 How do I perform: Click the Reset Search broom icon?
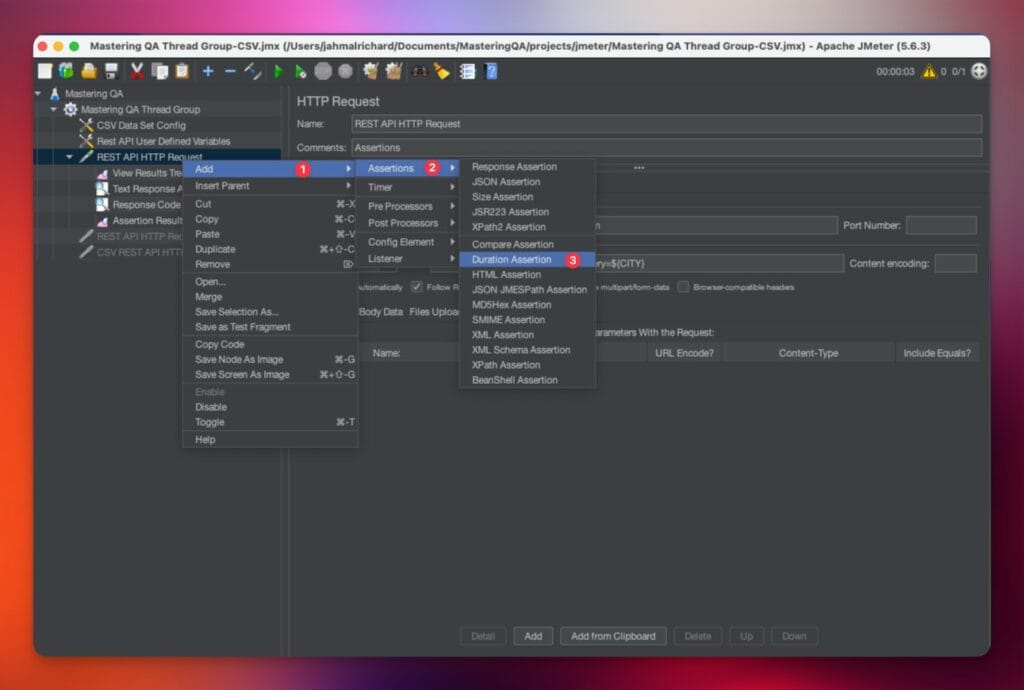442,71
